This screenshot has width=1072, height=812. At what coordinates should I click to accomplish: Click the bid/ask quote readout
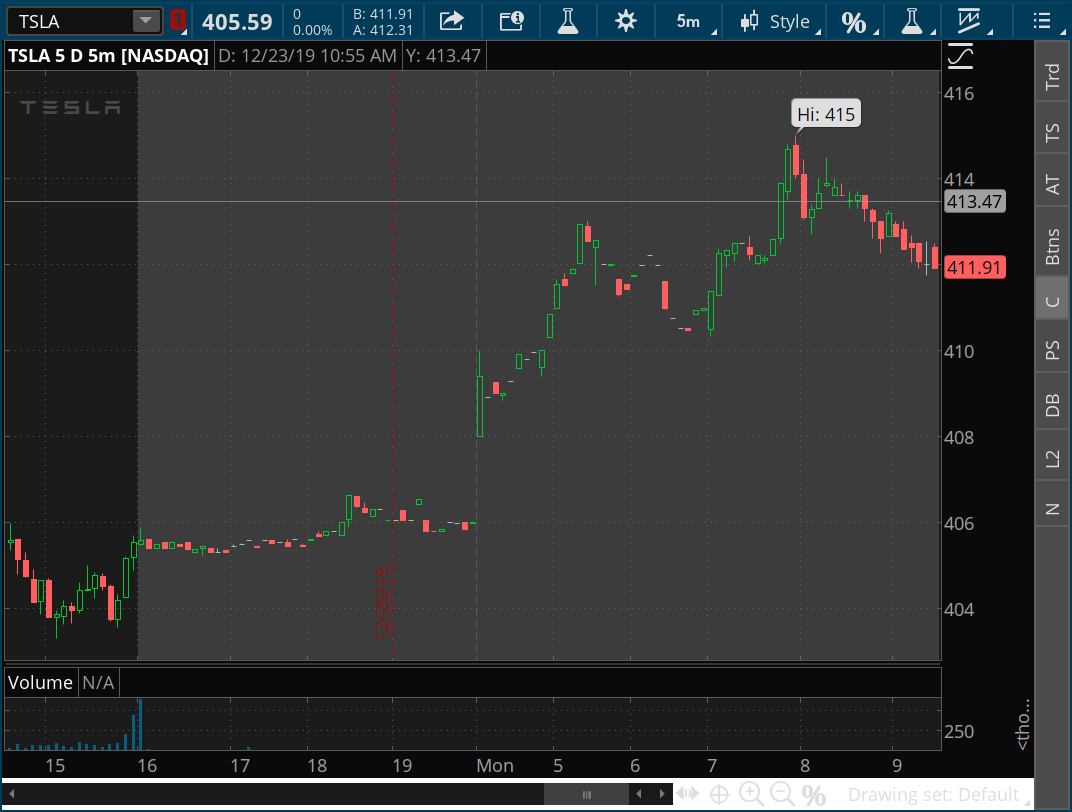383,22
